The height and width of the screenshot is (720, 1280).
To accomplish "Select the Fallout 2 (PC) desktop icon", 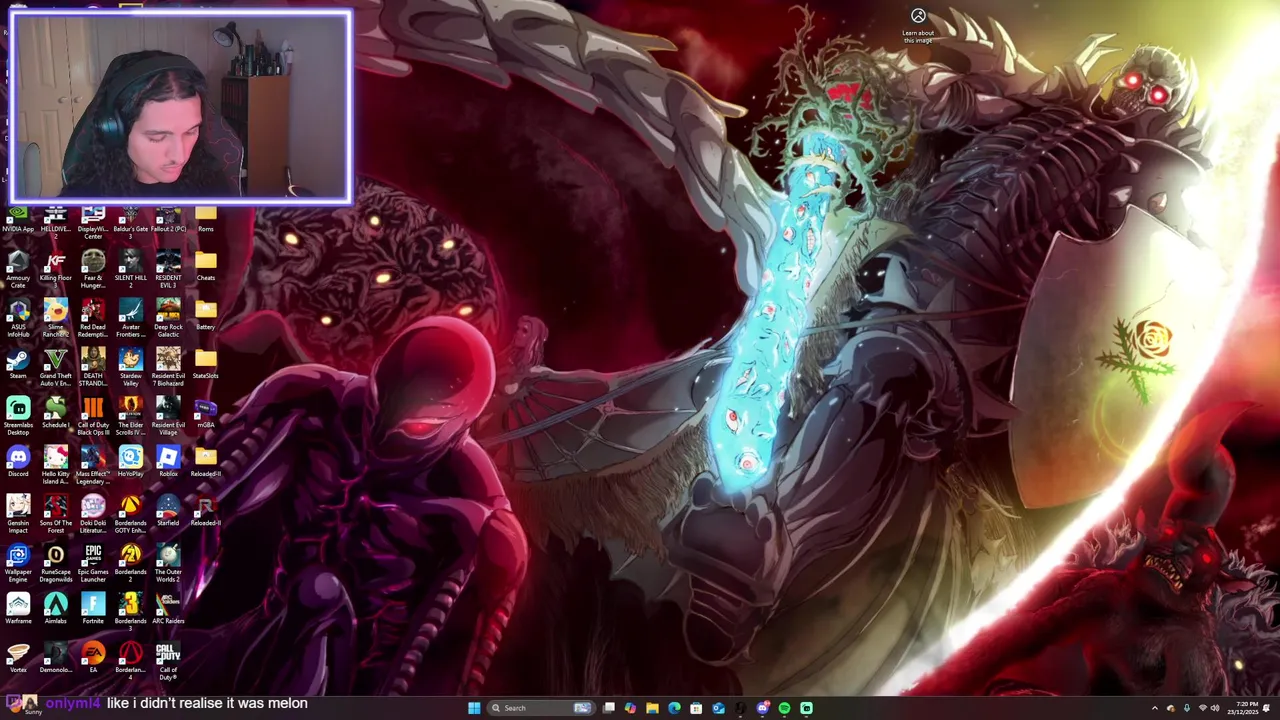I will (168, 219).
